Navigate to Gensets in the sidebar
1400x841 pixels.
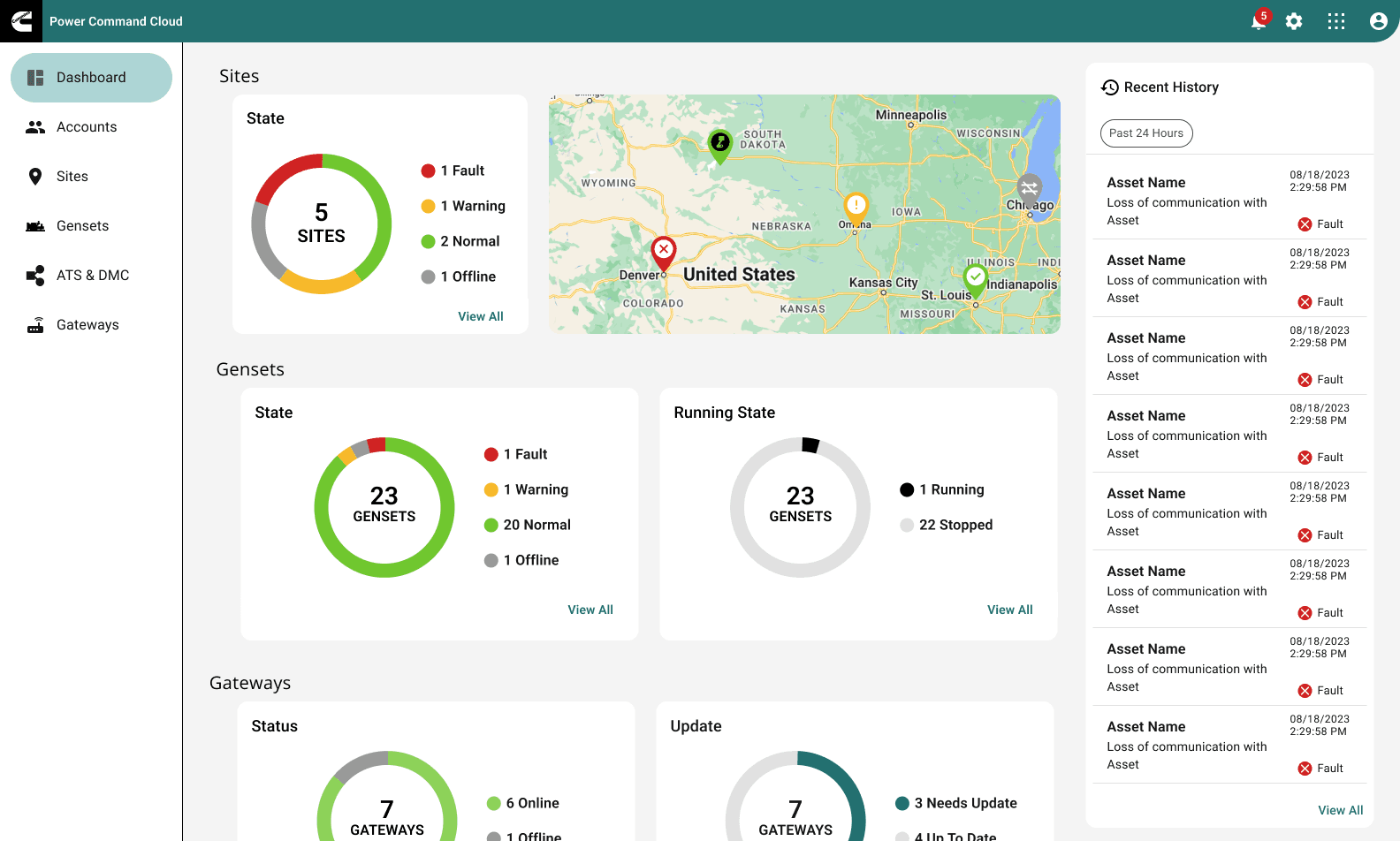(x=91, y=226)
